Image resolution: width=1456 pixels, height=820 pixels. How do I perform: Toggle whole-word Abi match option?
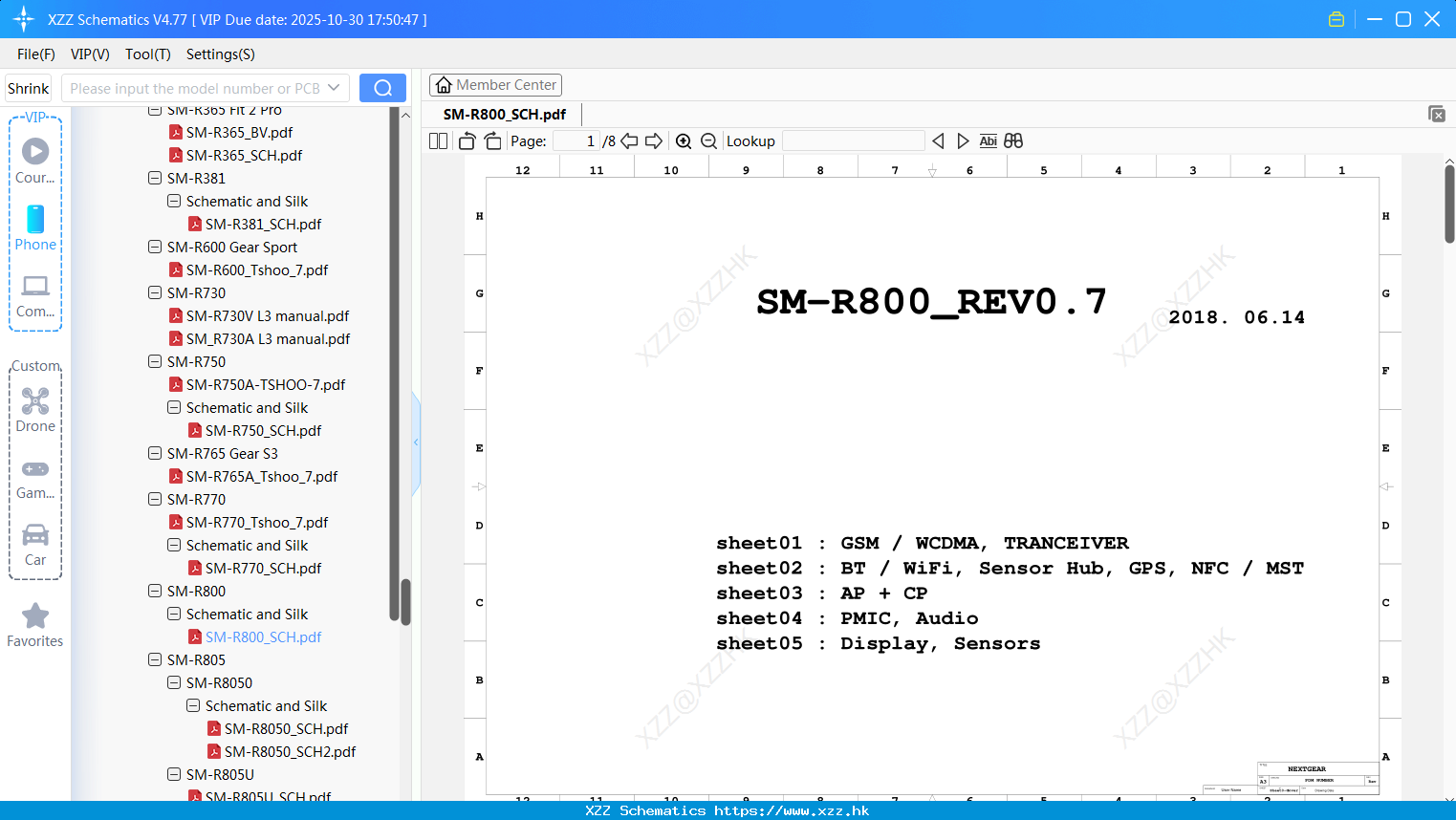(x=988, y=140)
